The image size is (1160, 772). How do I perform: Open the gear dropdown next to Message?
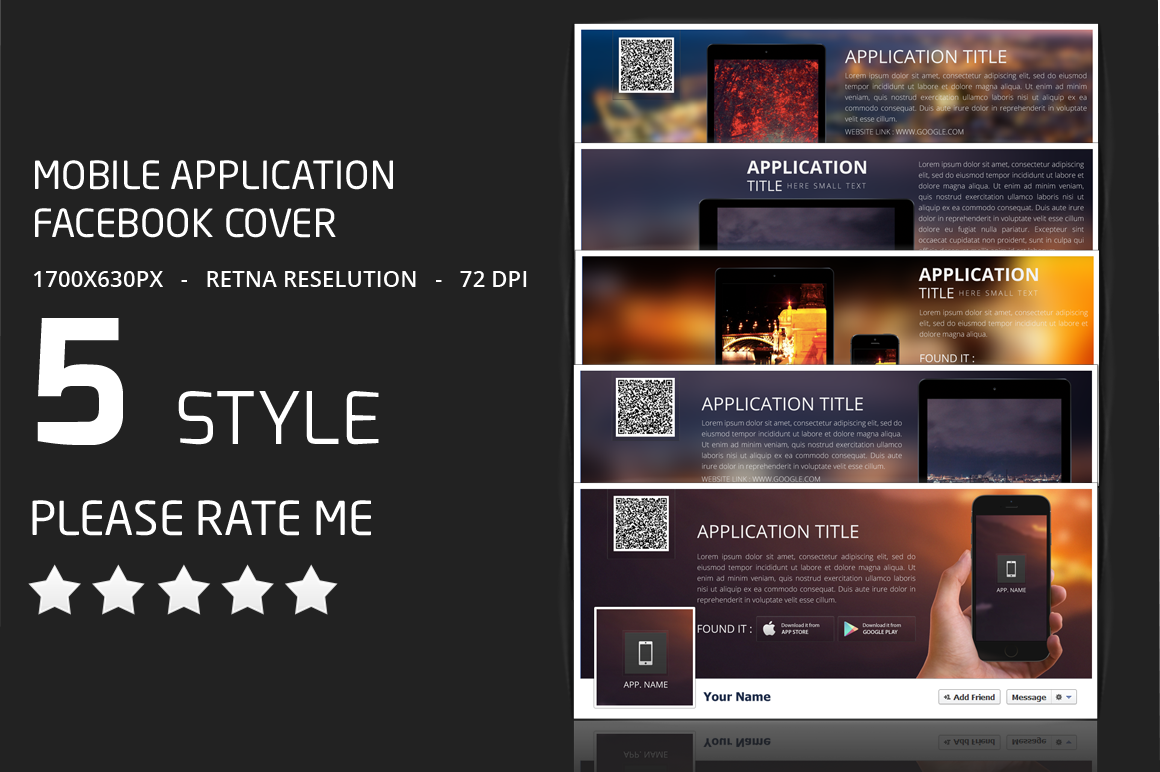pos(1064,697)
